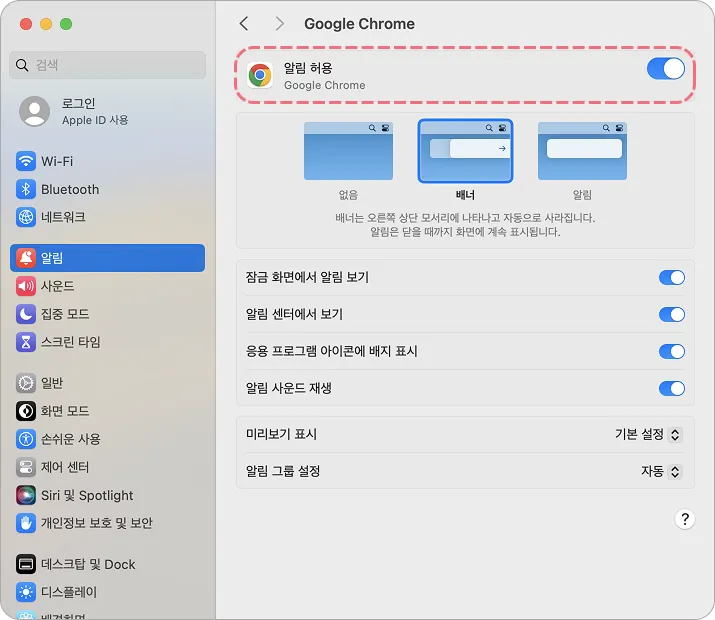Toggle 잠금 화면에서 알림 보기 switch
715x620 pixels.
pos(672,277)
